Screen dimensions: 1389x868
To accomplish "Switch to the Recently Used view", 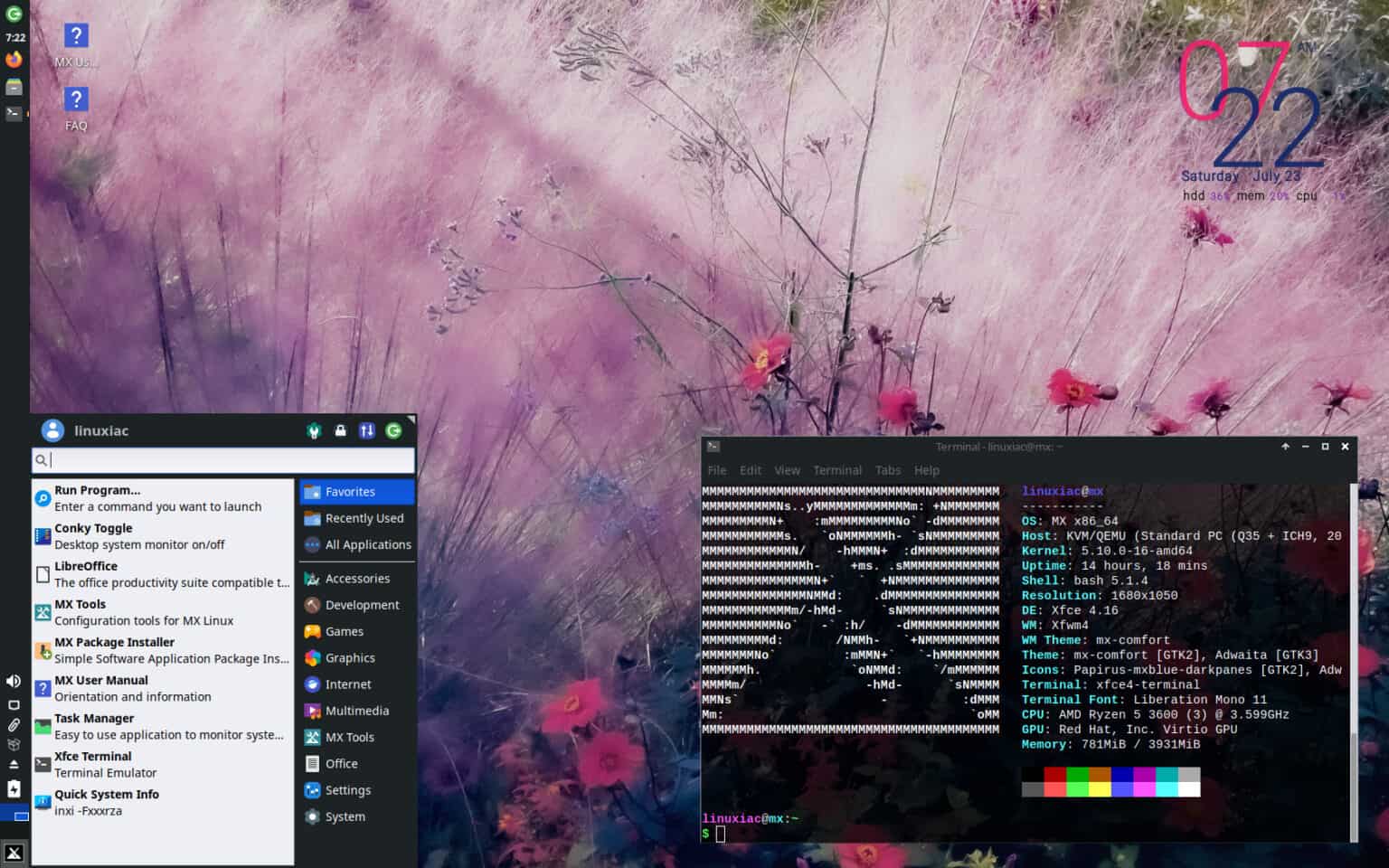I will [355, 518].
